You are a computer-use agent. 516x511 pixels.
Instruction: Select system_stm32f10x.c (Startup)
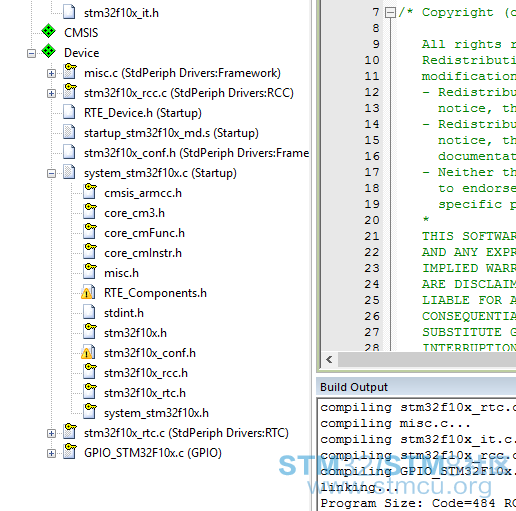(x=160, y=173)
